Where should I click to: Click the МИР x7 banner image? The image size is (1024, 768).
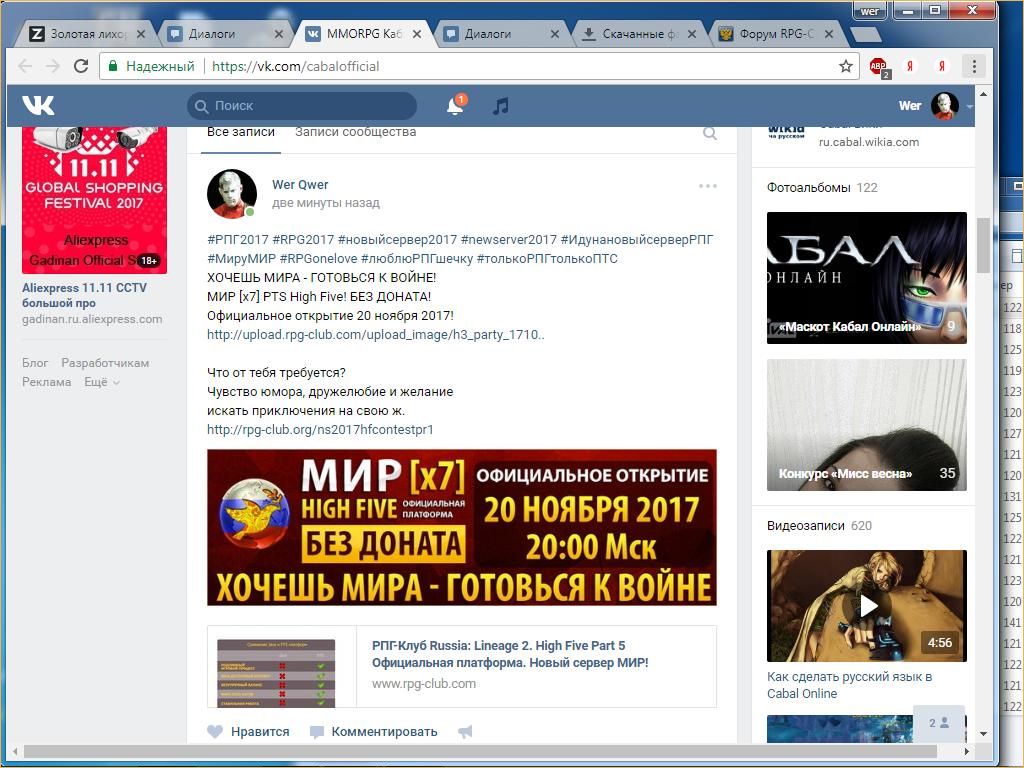pyautogui.click(x=462, y=527)
